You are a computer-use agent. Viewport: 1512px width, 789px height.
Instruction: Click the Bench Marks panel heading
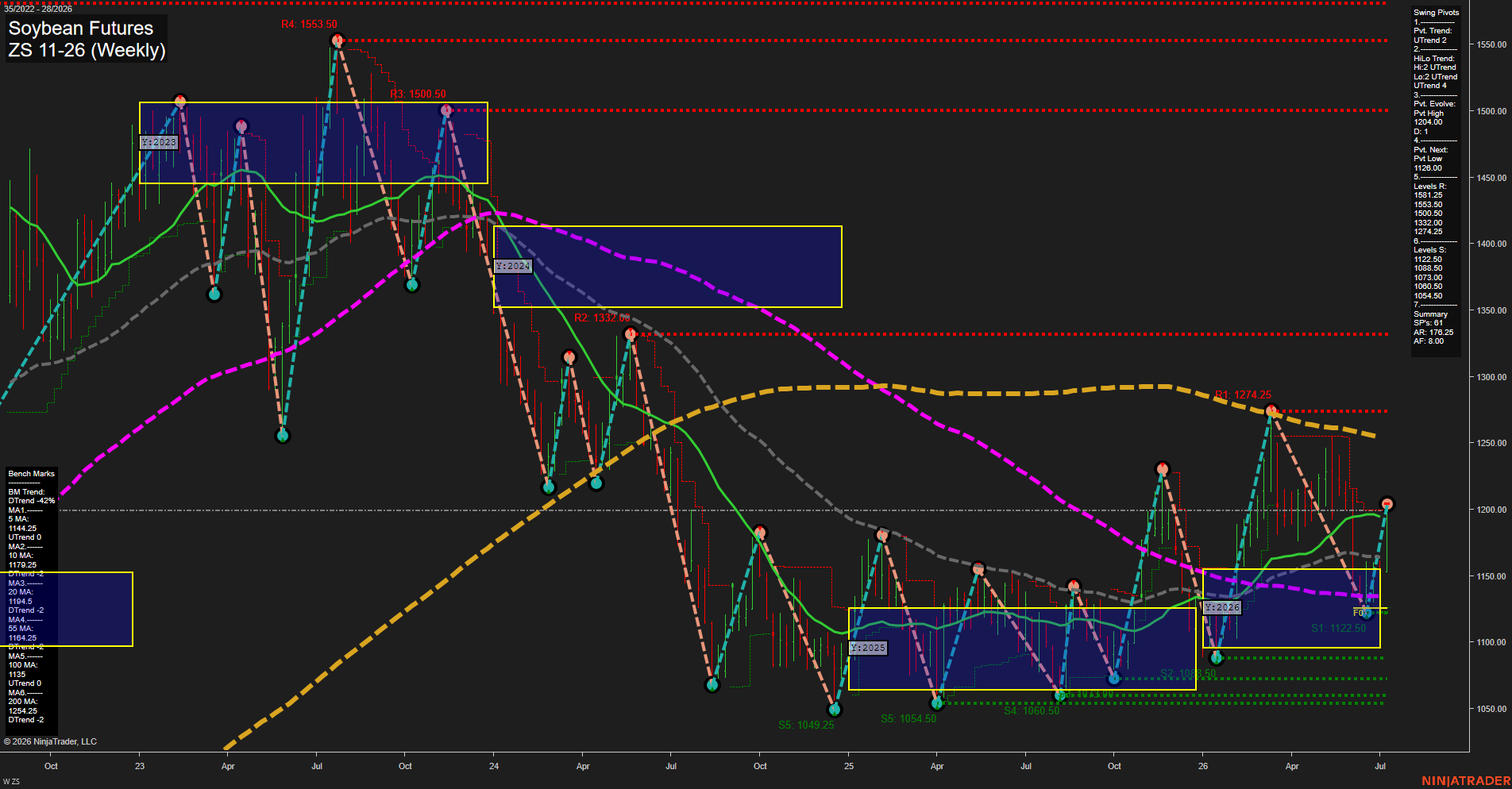31,474
